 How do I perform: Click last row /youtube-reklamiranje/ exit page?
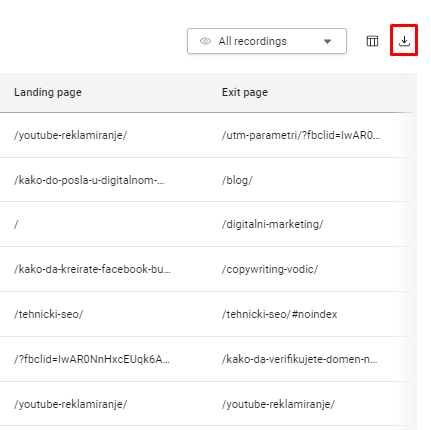(x=278, y=404)
